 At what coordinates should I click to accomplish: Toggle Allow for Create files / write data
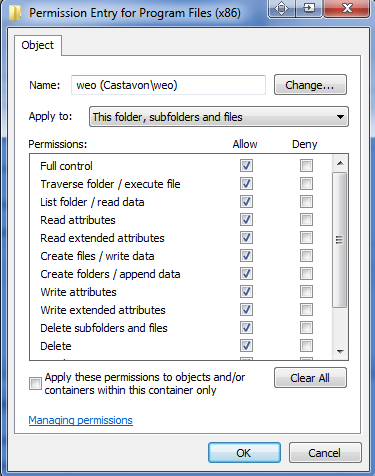pos(246,256)
